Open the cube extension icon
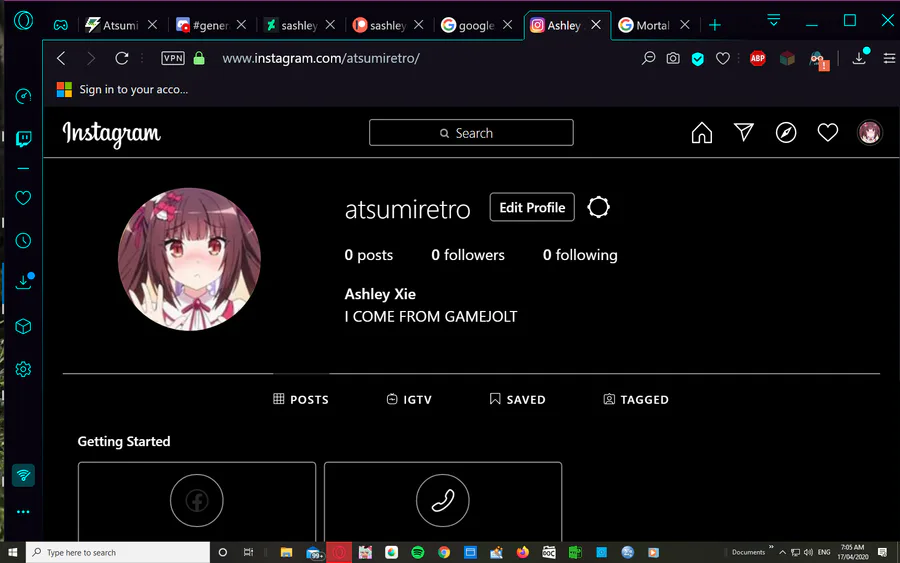The image size is (900, 563). (x=787, y=58)
